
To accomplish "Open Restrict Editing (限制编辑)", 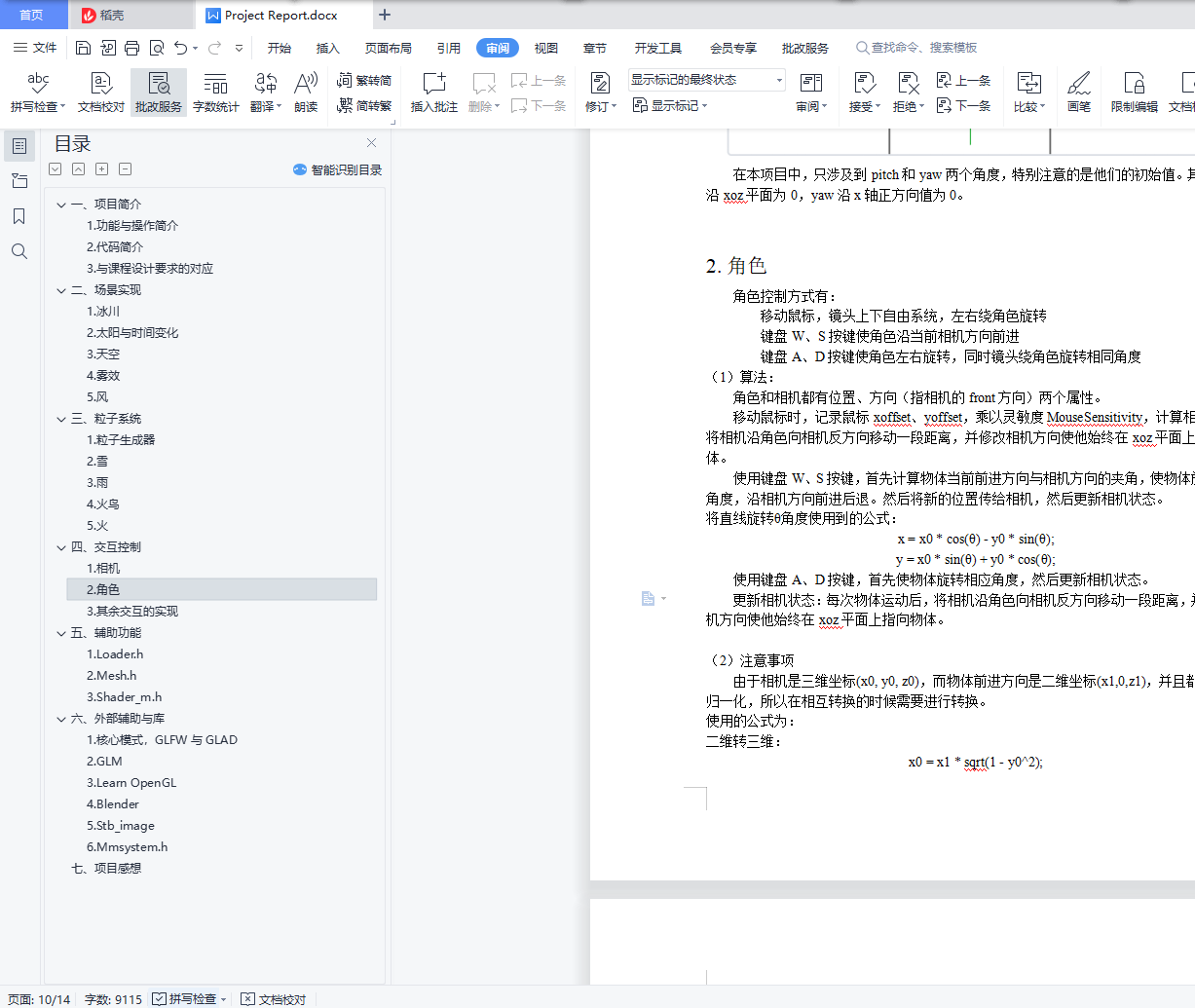I will [x=1135, y=93].
